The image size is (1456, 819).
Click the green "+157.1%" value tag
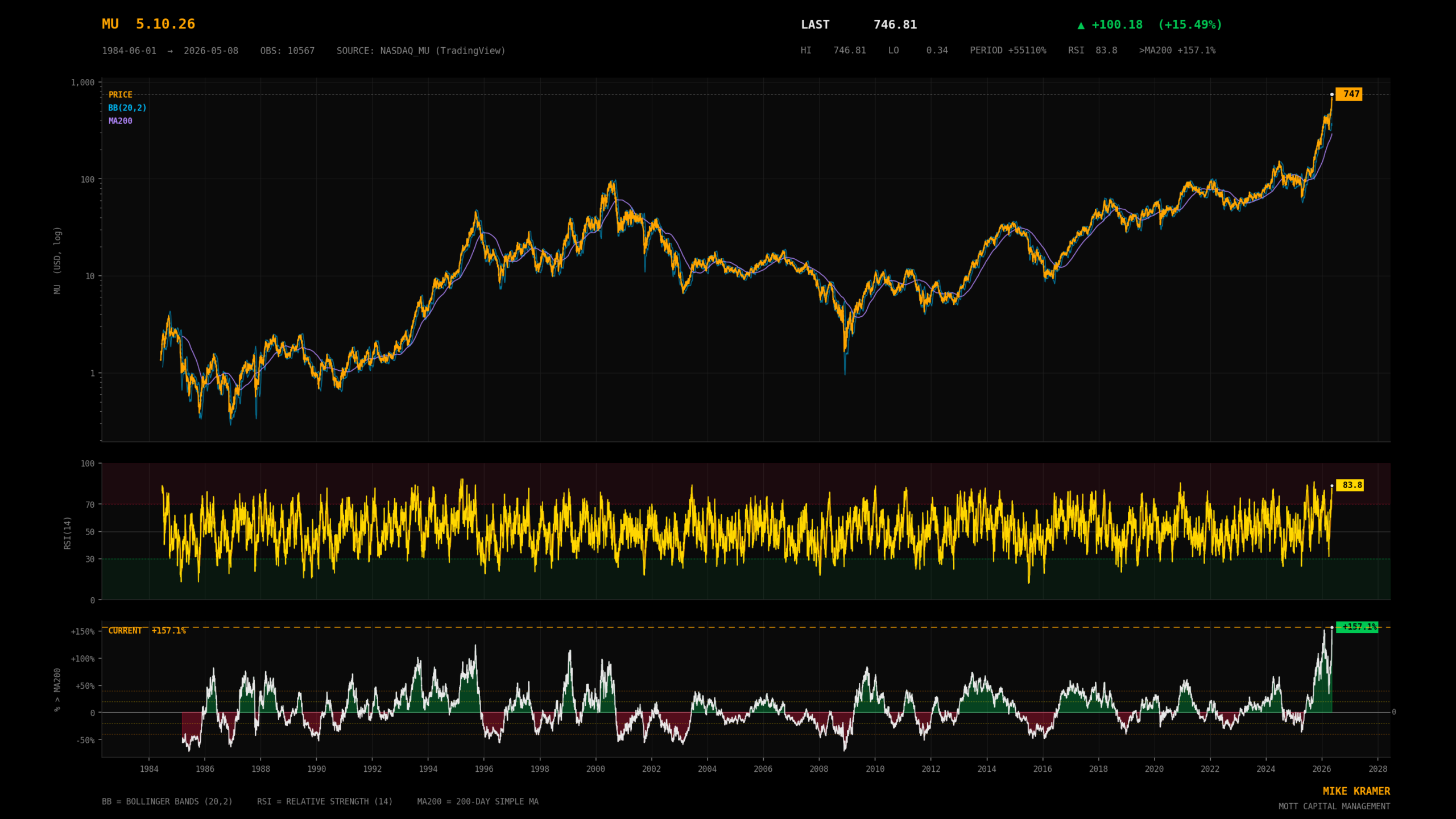[1356, 627]
